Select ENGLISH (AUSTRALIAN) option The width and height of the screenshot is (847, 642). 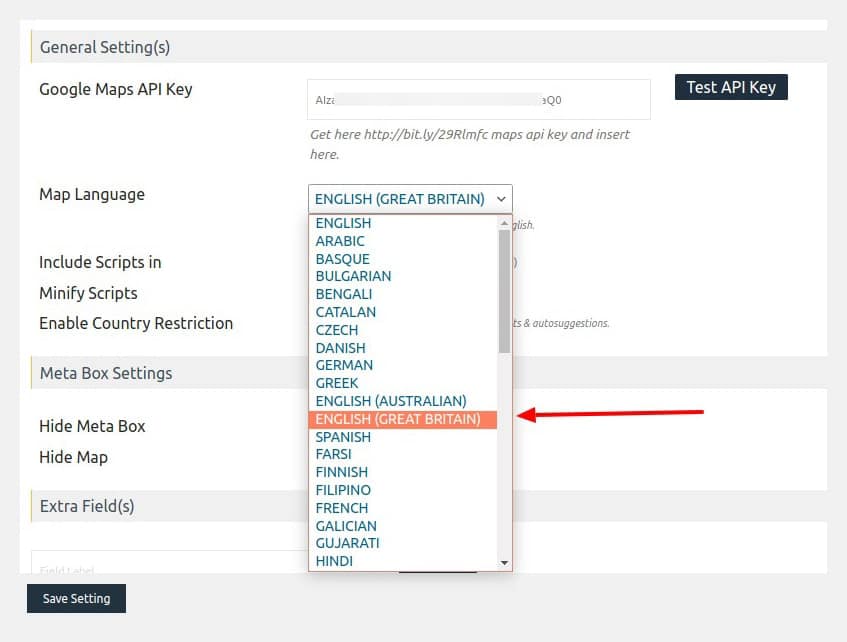pyautogui.click(x=391, y=401)
